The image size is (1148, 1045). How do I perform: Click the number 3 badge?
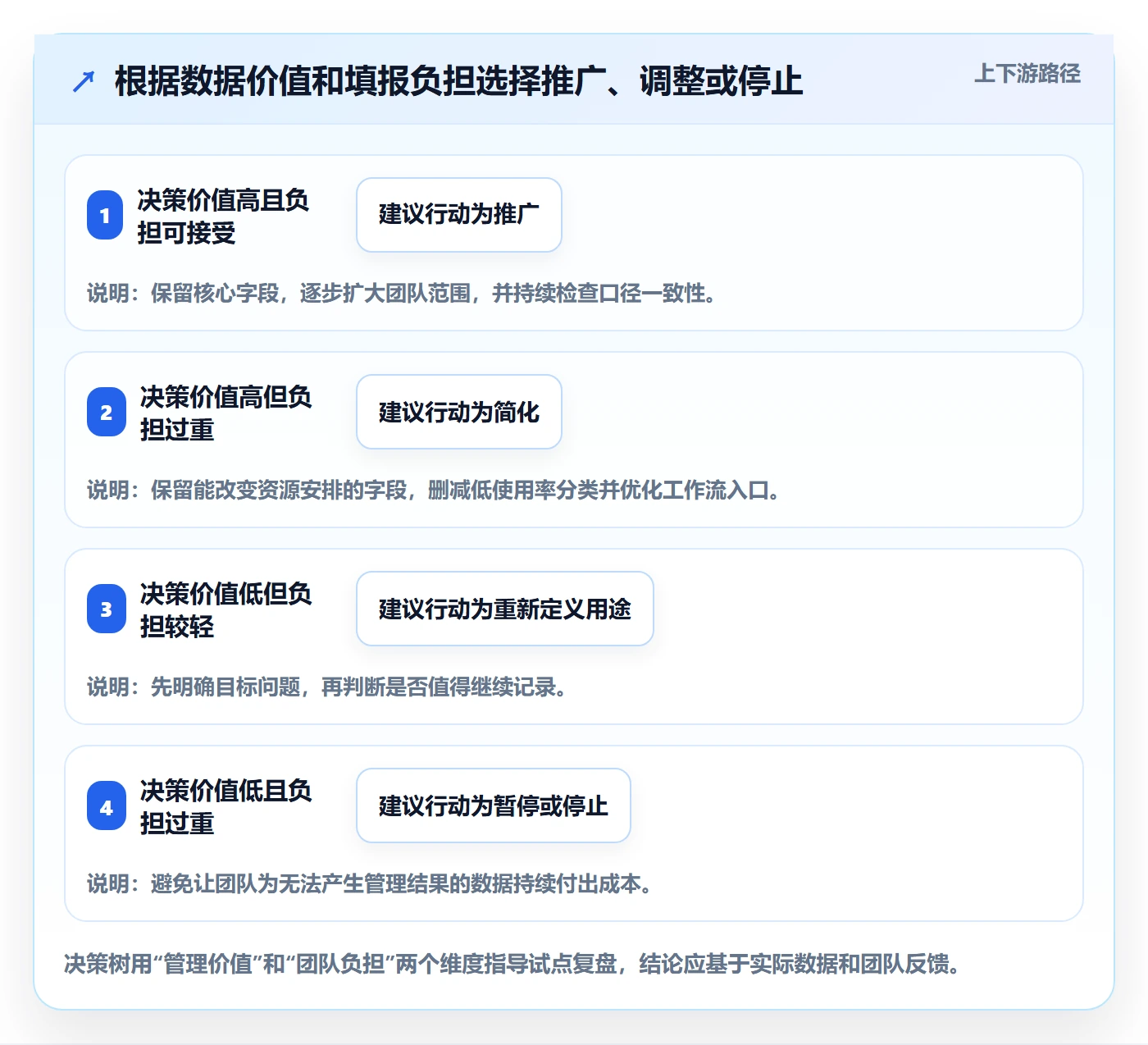(x=107, y=609)
